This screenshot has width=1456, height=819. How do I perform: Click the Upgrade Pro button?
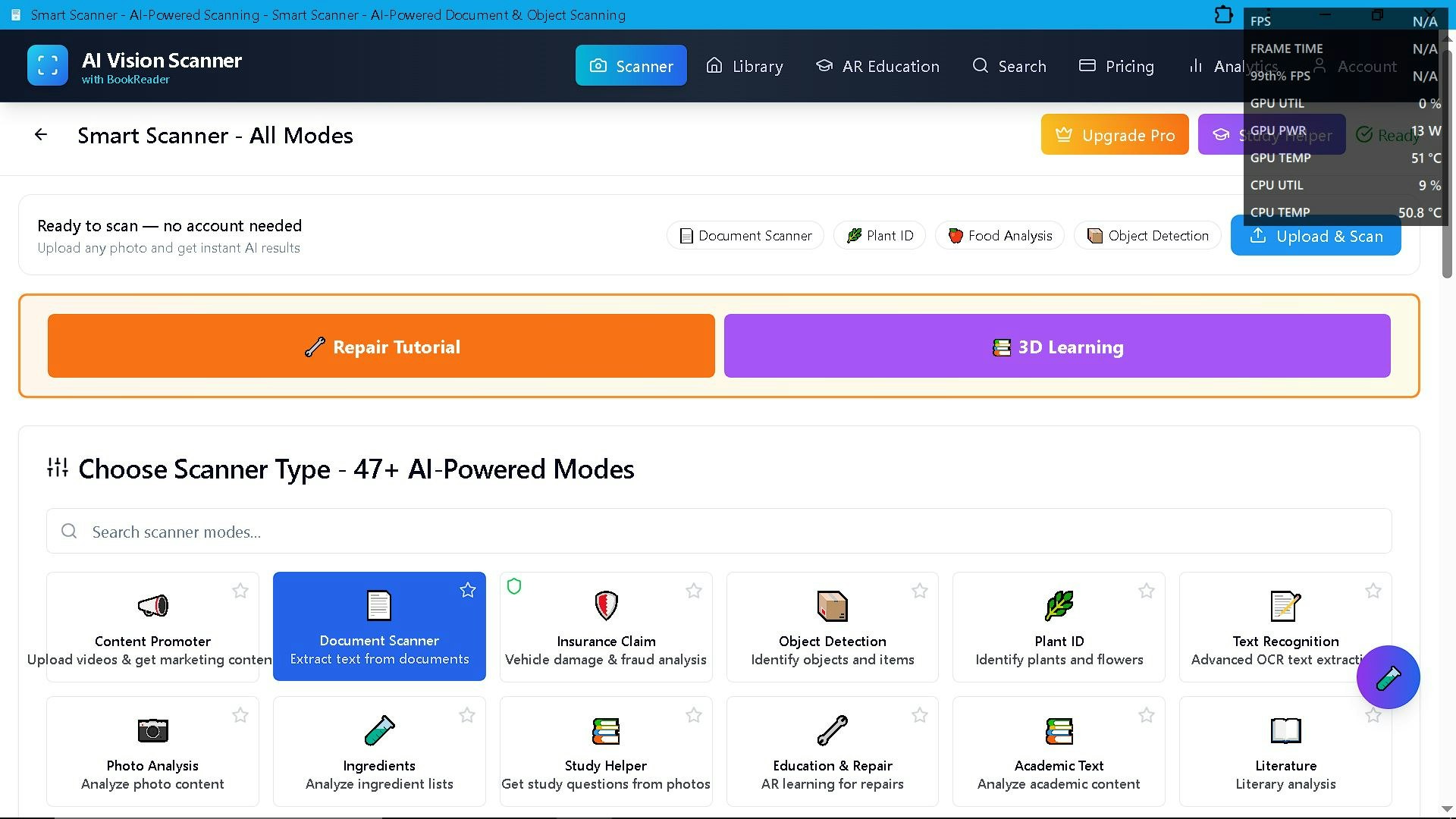click(x=1115, y=134)
